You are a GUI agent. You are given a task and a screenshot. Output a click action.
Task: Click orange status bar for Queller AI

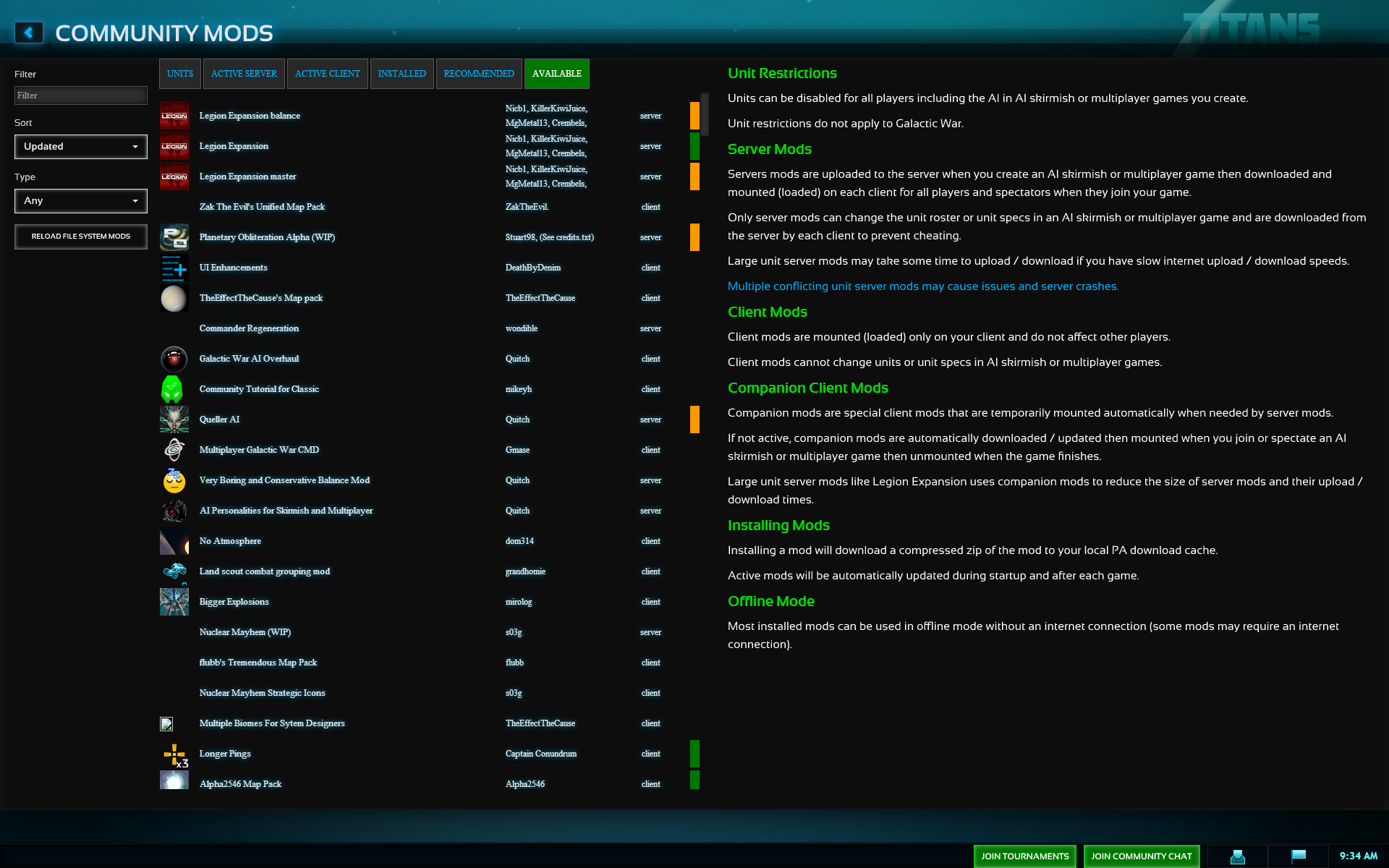(x=694, y=420)
